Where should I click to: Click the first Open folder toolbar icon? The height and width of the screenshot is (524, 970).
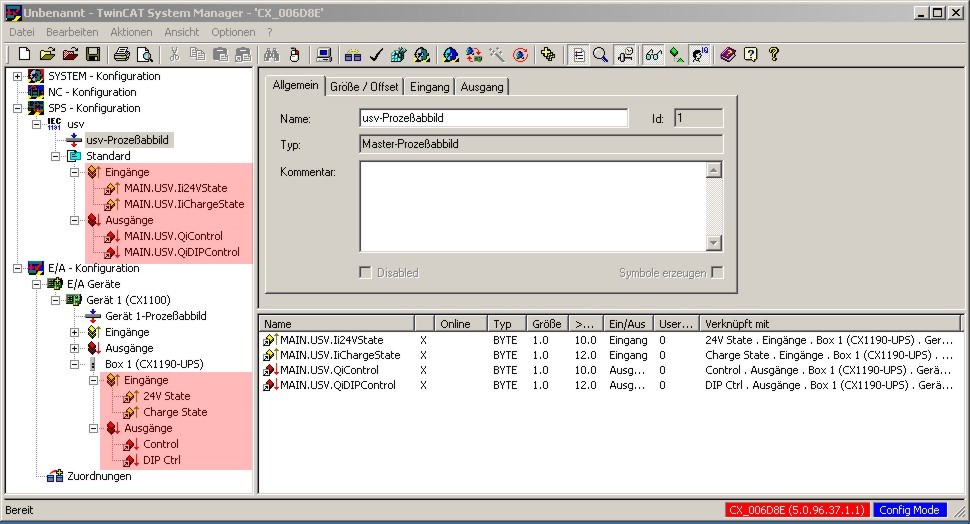(47, 54)
